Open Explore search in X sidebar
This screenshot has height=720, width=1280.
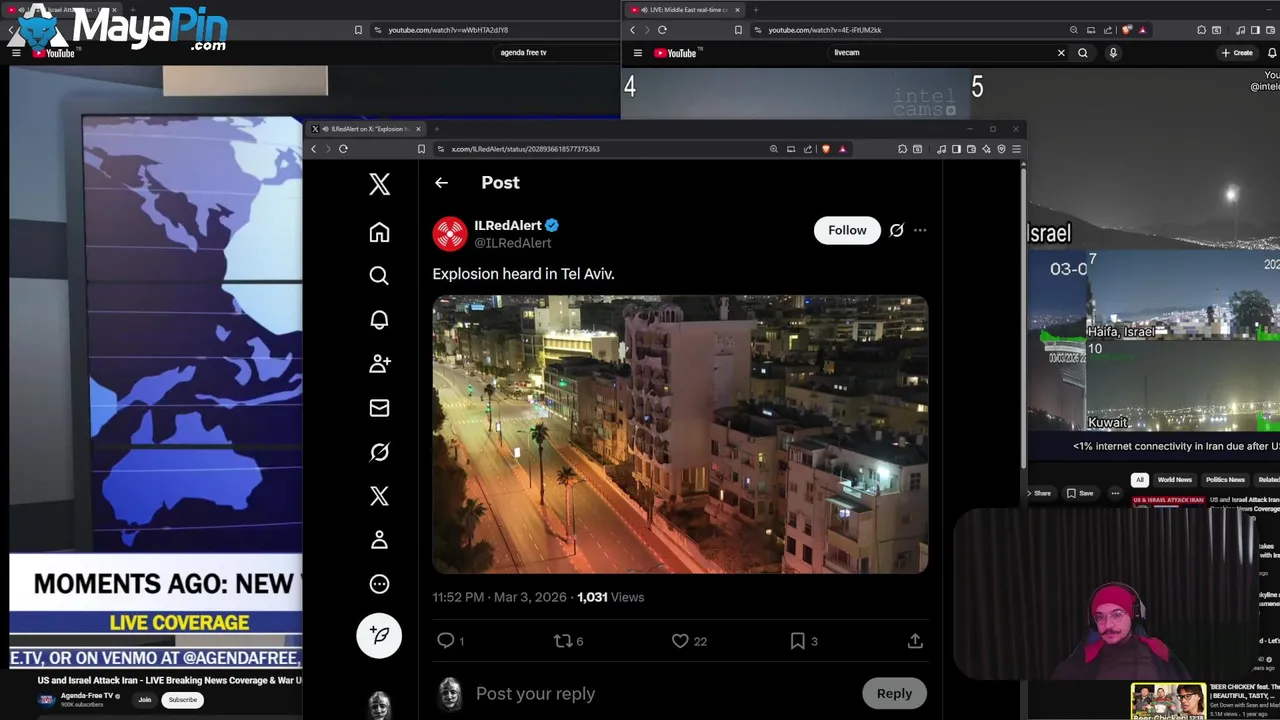click(x=379, y=276)
